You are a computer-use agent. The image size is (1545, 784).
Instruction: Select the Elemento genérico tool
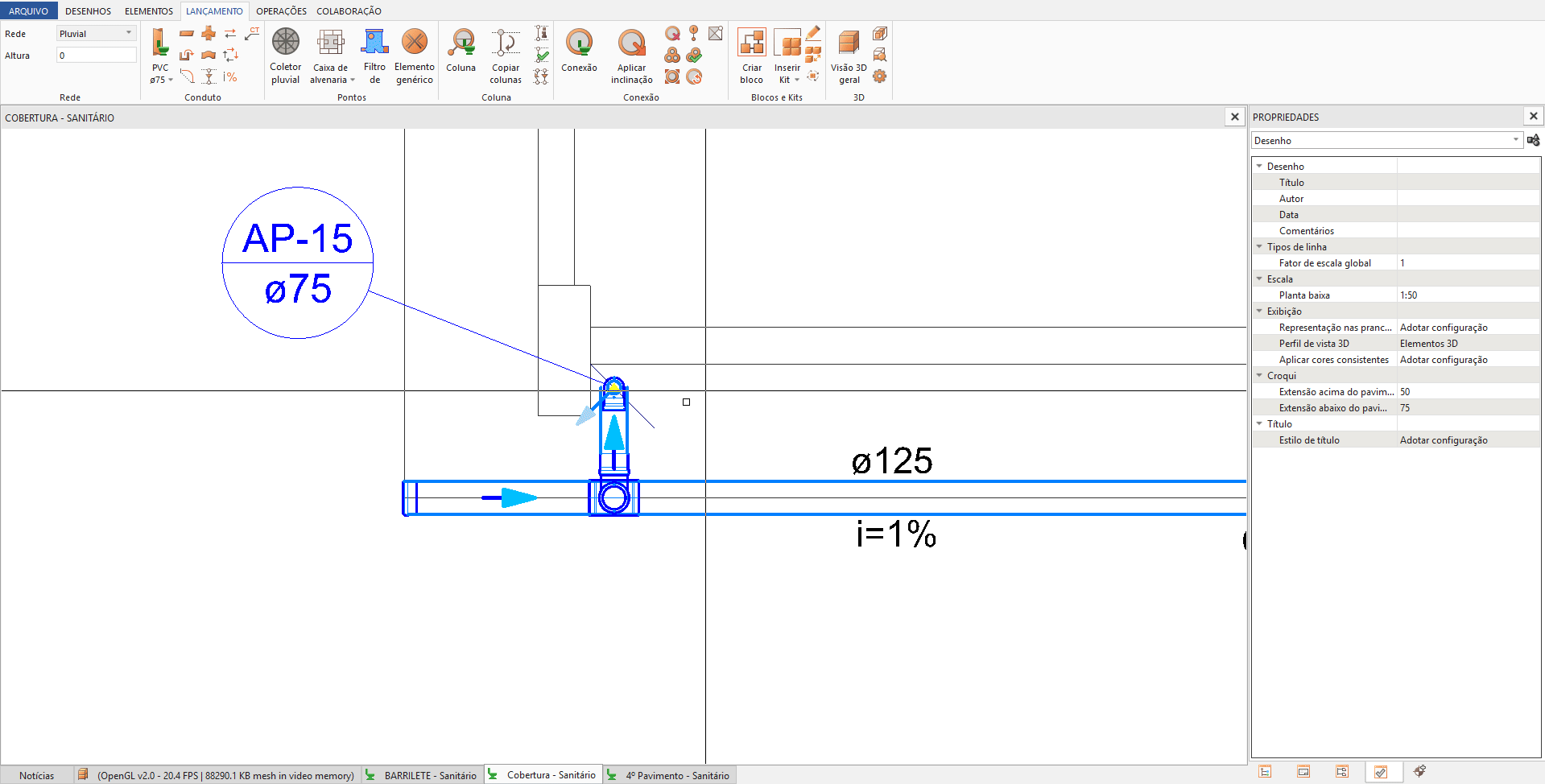click(x=415, y=56)
